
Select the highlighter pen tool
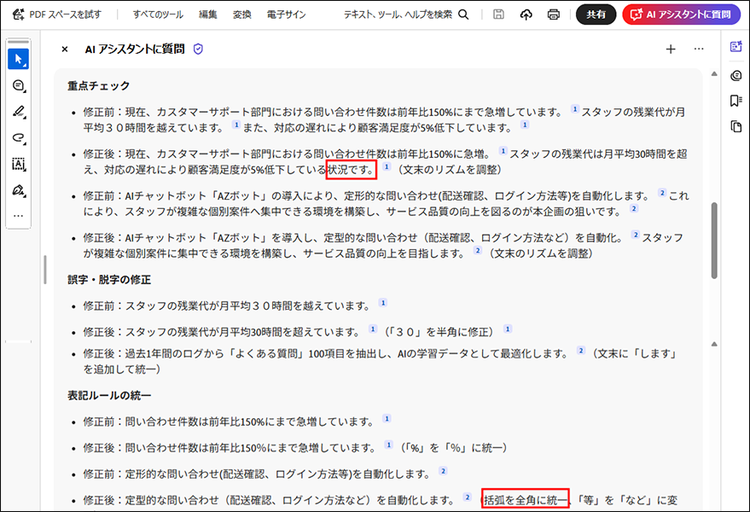click(x=18, y=112)
